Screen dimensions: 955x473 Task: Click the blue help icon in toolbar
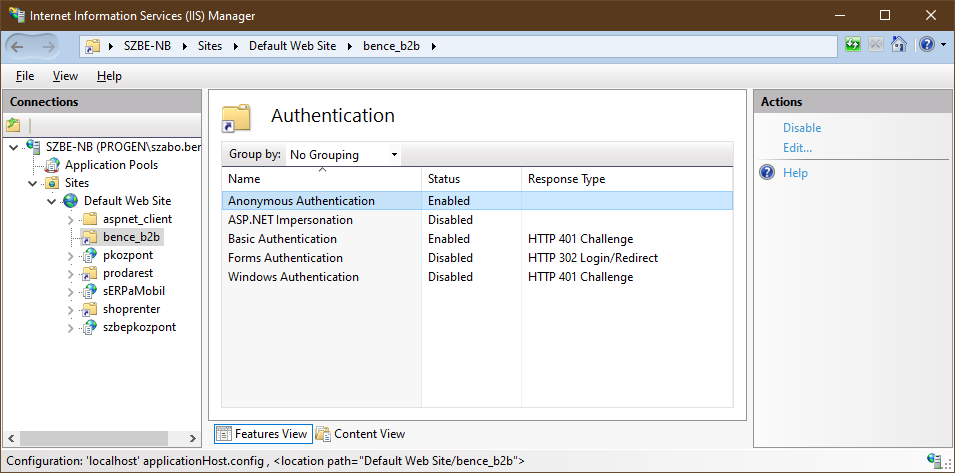click(926, 45)
